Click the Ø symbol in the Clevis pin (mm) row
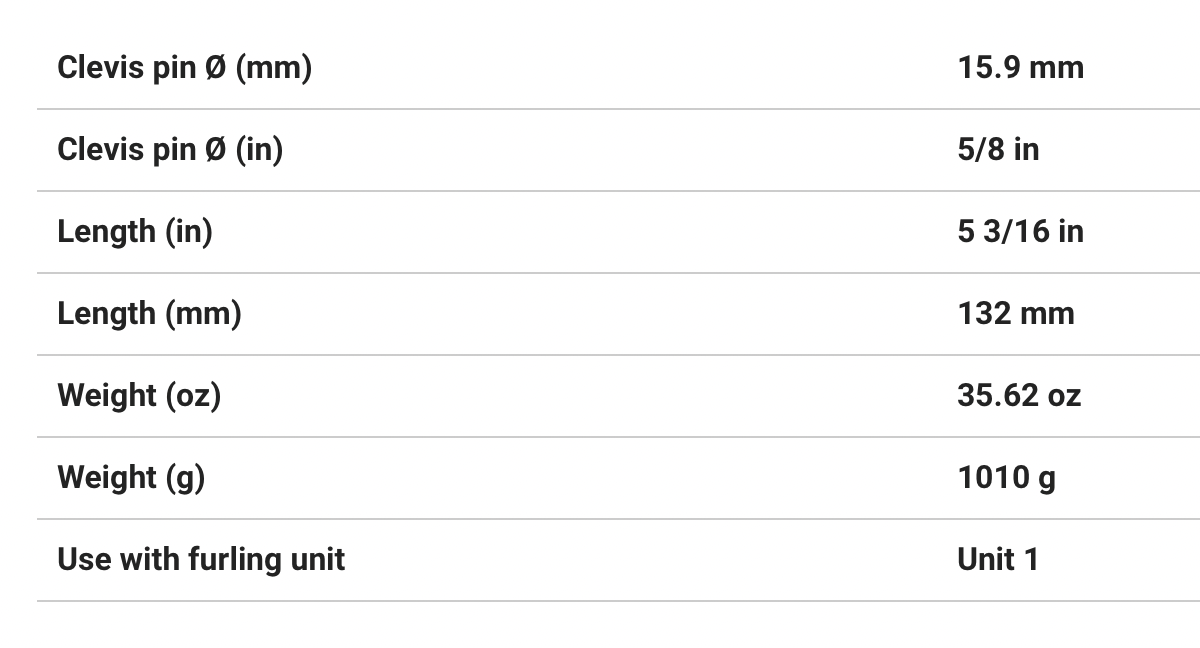1200x648 pixels. pyautogui.click(x=215, y=68)
